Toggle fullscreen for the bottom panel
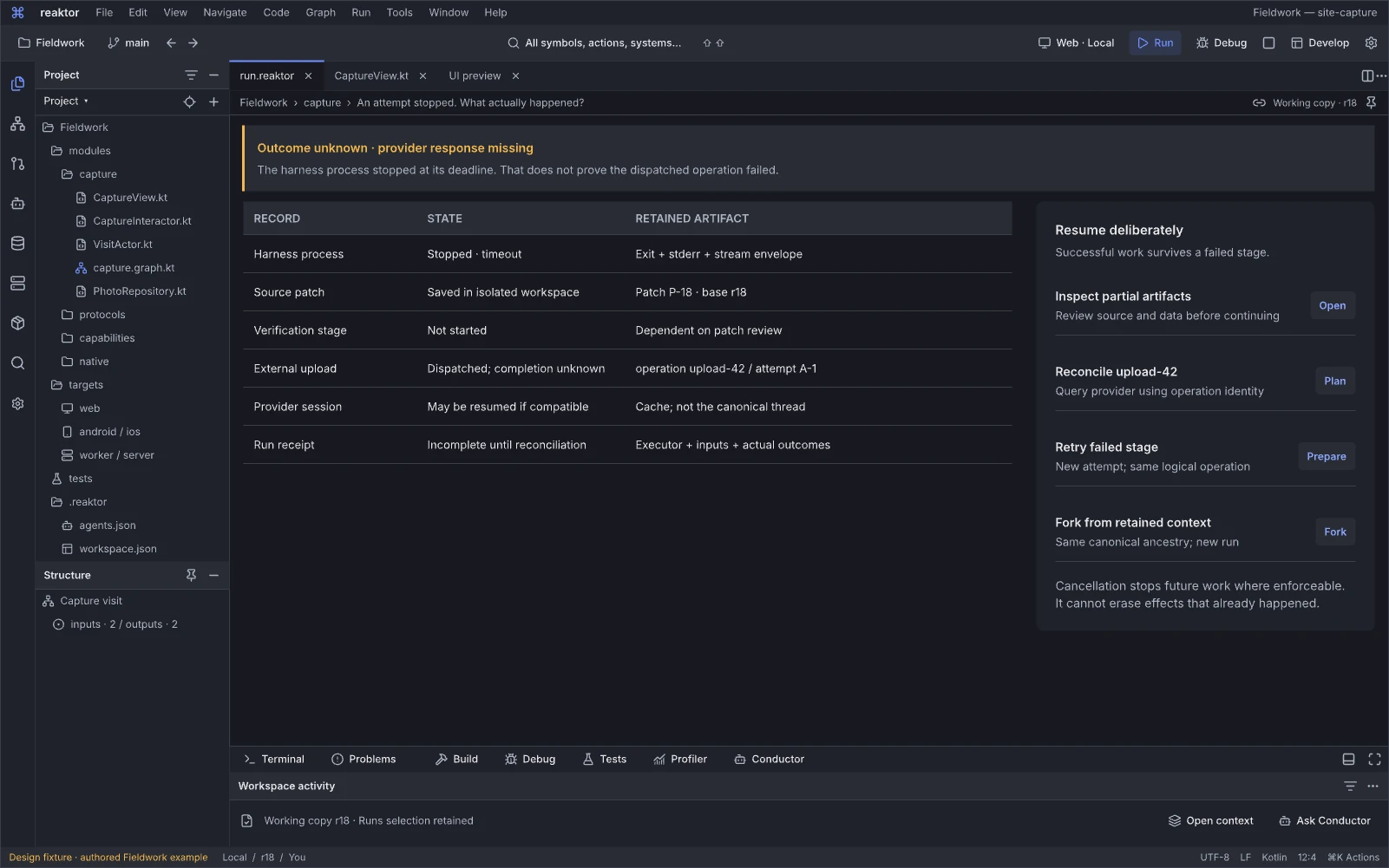Viewport: 1389px width, 868px height. 1374,759
